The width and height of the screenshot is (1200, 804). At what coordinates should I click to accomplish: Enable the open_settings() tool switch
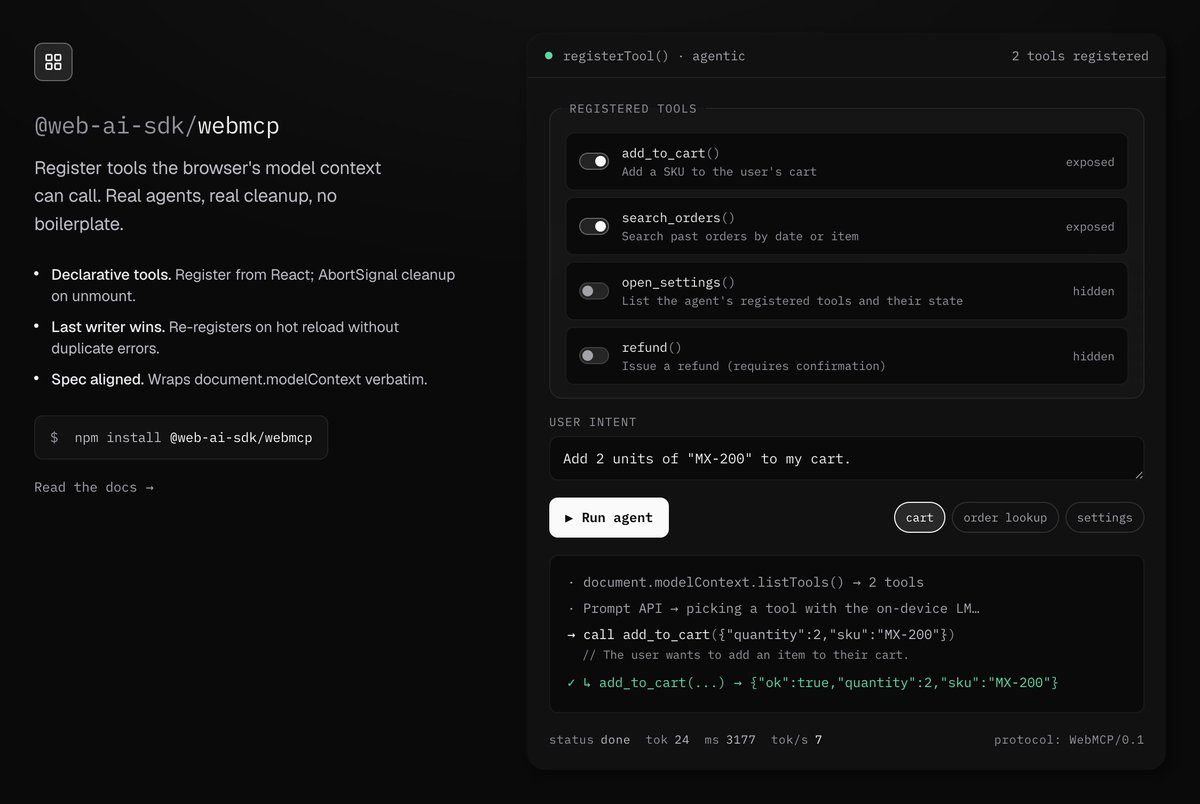click(594, 291)
